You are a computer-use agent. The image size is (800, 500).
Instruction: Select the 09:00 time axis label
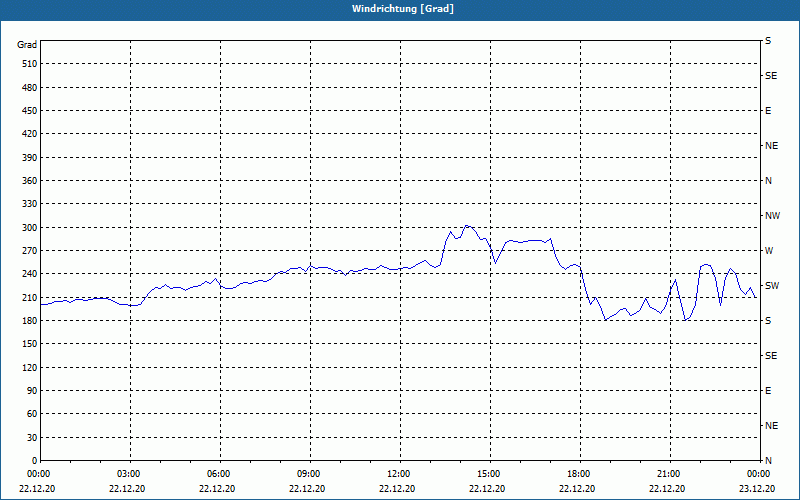(310, 473)
